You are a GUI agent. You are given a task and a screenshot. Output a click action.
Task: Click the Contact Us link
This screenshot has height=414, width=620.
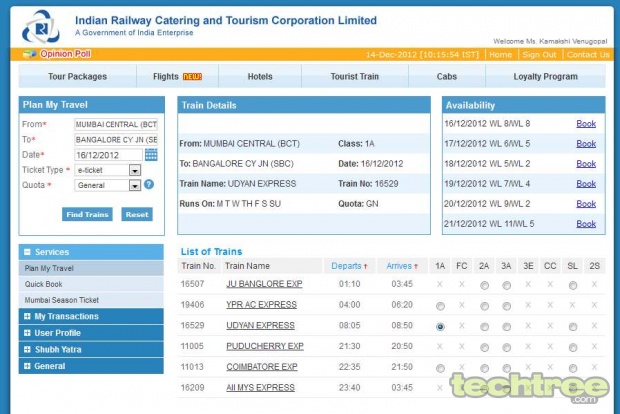pos(588,55)
